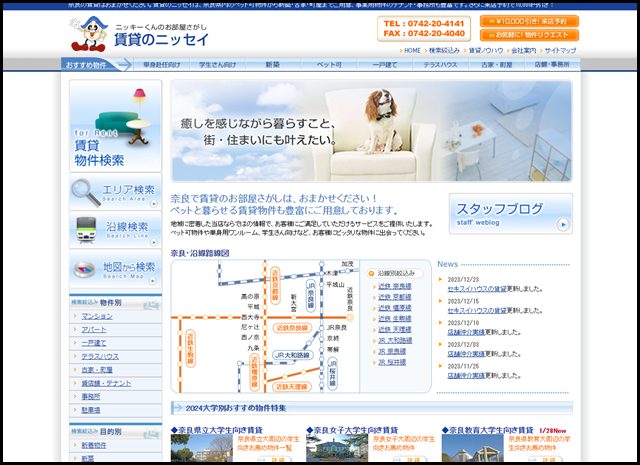The image size is (640, 465).
Task: Click 近鉄奈良線 label on route map
Action: click(x=292, y=328)
